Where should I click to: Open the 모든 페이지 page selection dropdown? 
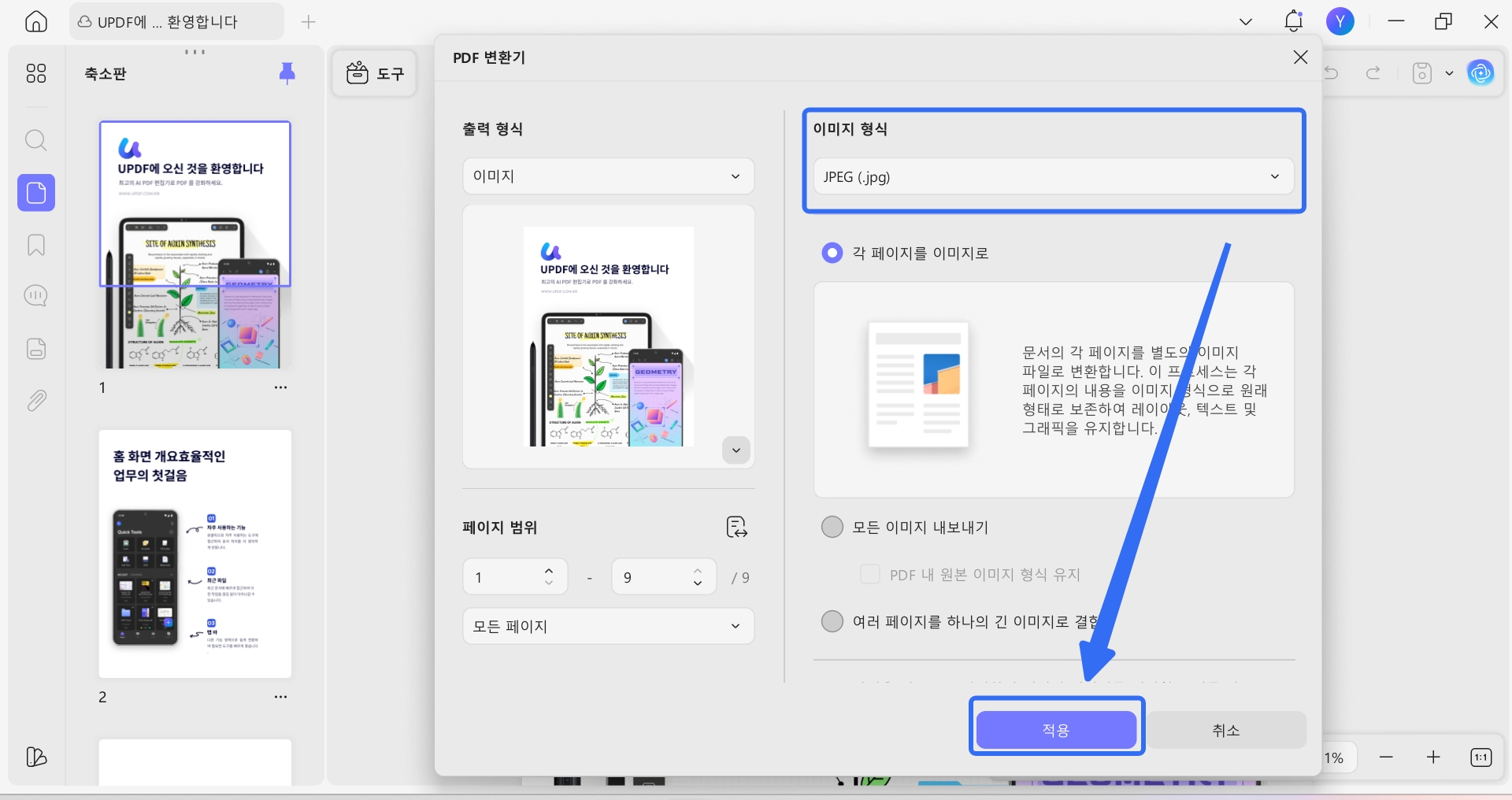coord(608,626)
